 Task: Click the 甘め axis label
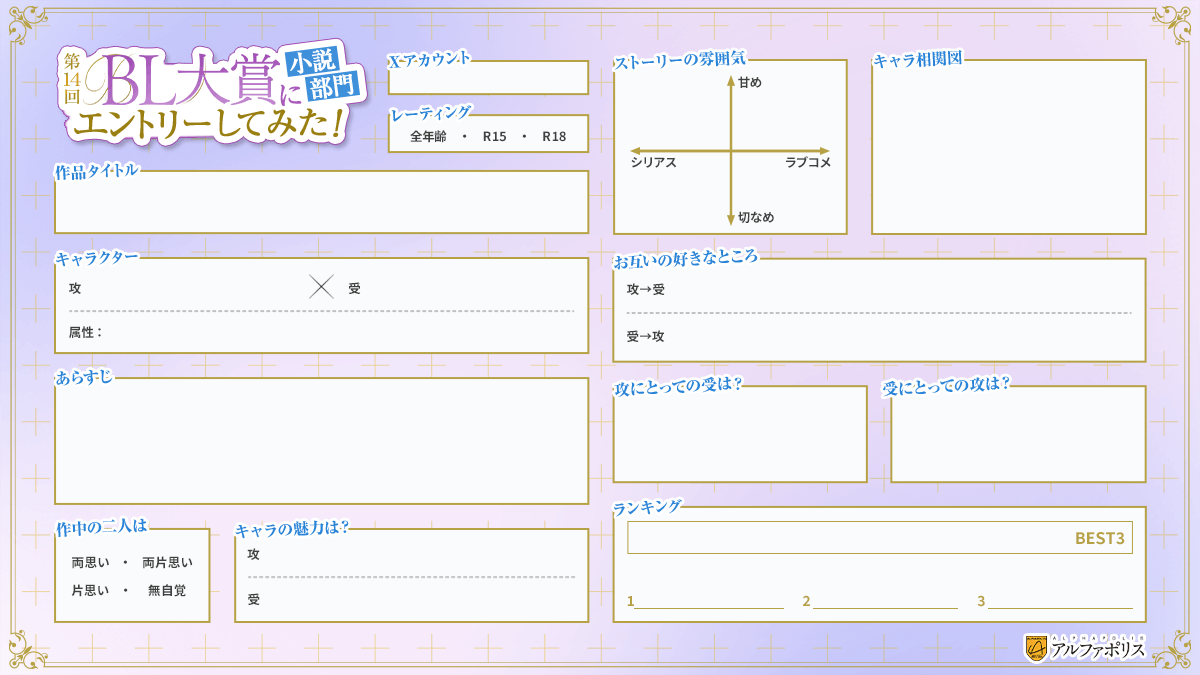point(749,82)
